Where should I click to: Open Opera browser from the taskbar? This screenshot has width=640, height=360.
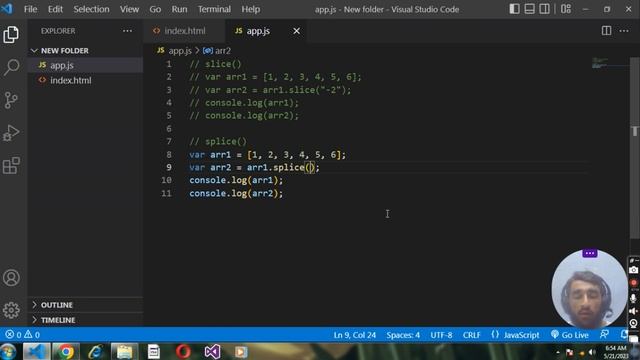[x=183, y=351]
